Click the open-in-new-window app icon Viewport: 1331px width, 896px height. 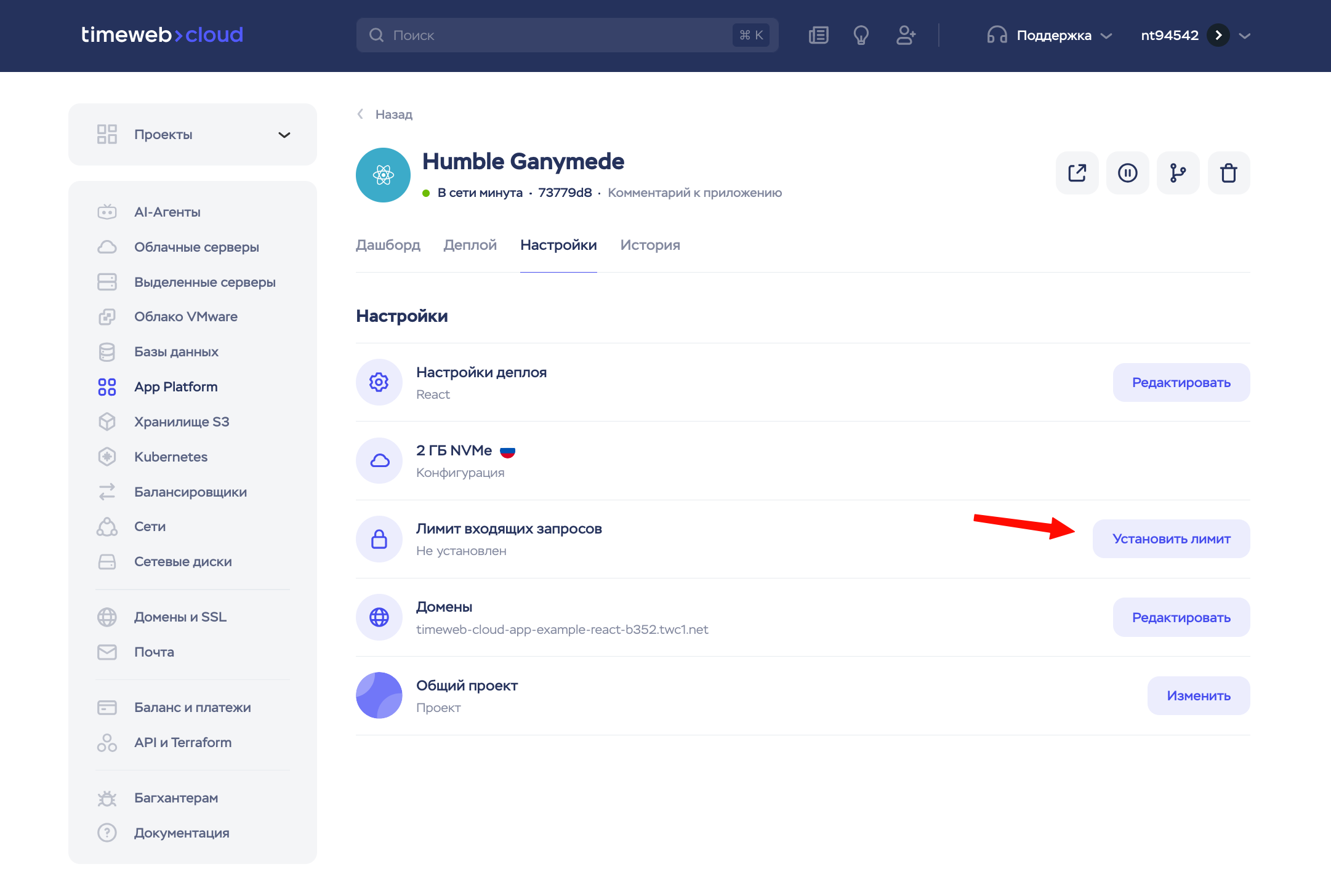pos(1077,173)
